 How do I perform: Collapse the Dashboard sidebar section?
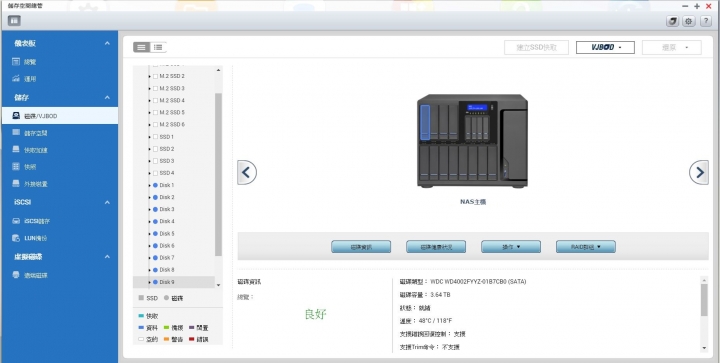click(107, 43)
